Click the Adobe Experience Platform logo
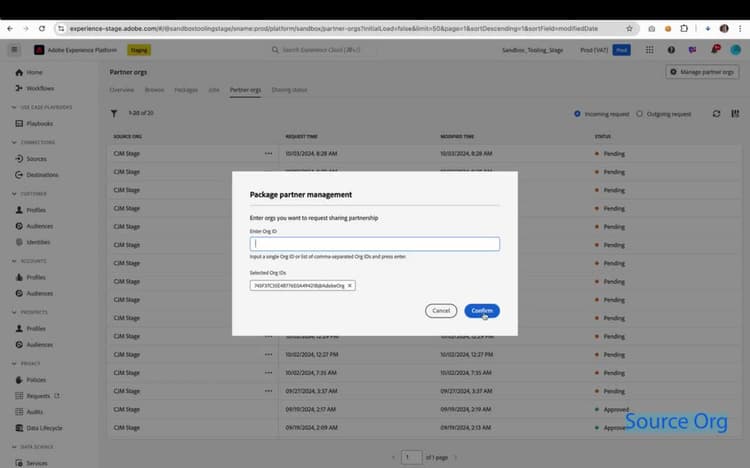The image size is (750, 468). coord(39,50)
